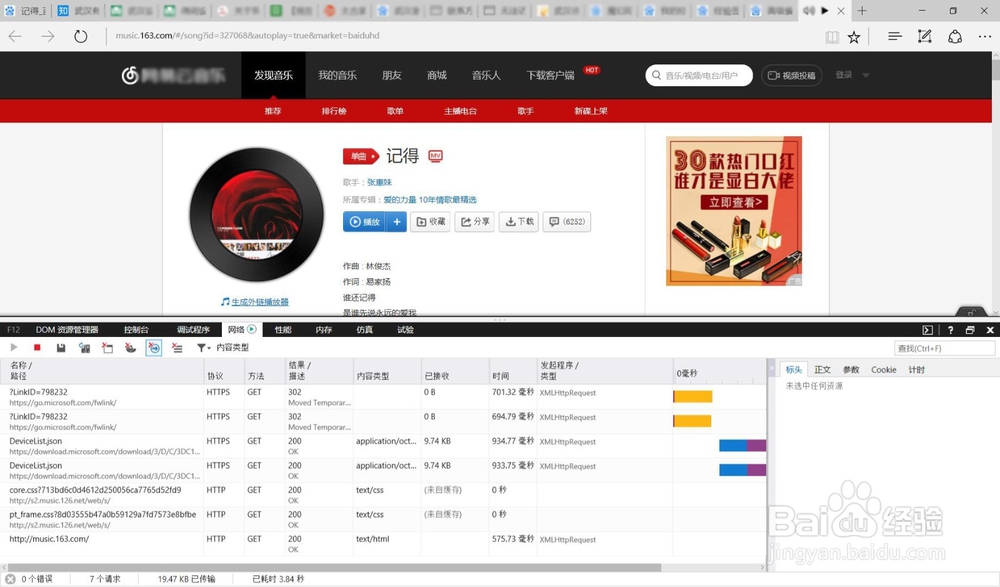Focus the 查找(Ctrl+F) search box
The width and height of the screenshot is (1000, 587).
945,348
